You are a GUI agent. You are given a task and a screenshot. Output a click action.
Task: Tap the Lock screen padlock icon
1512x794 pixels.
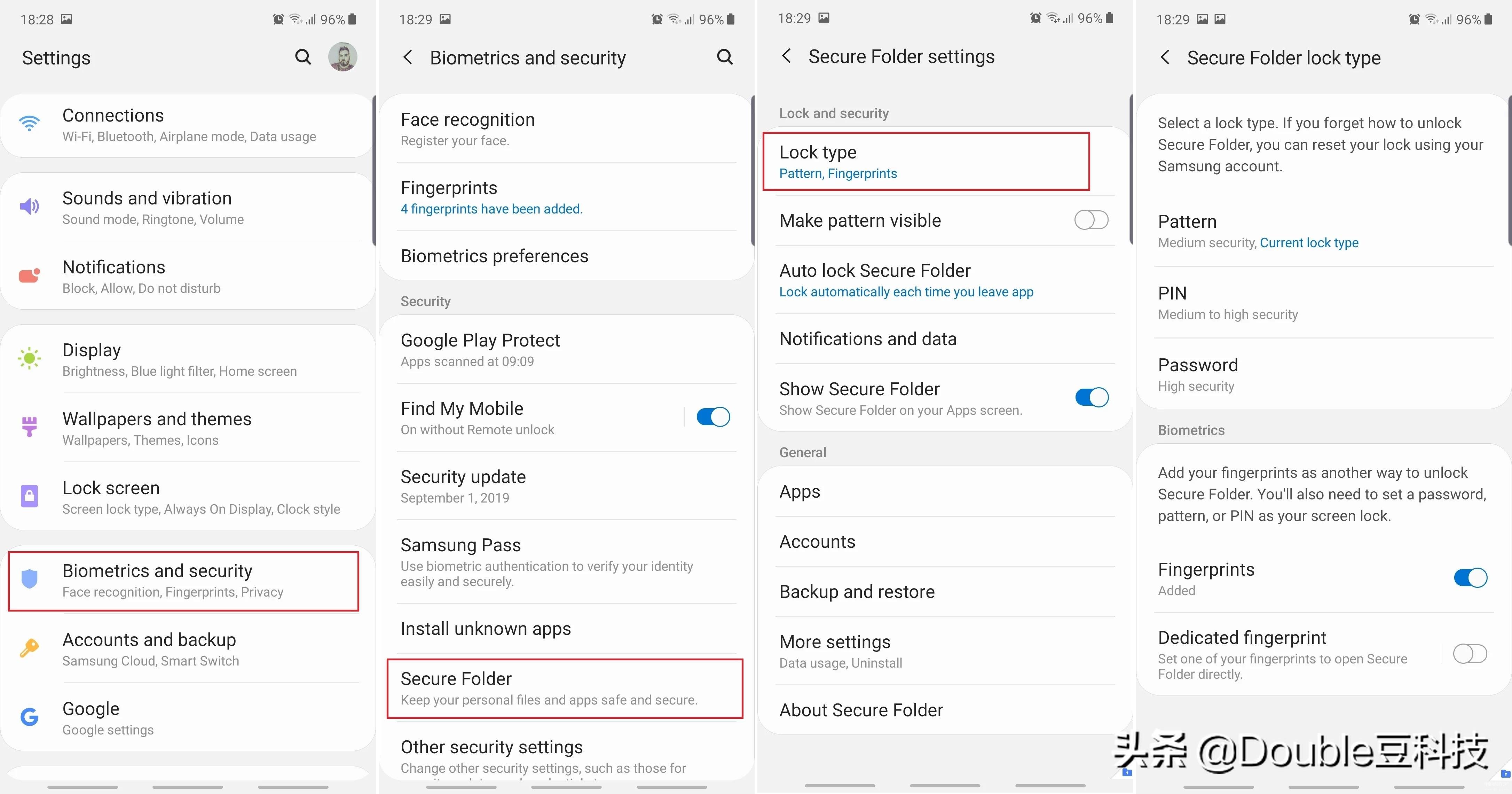tap(29, 496)
